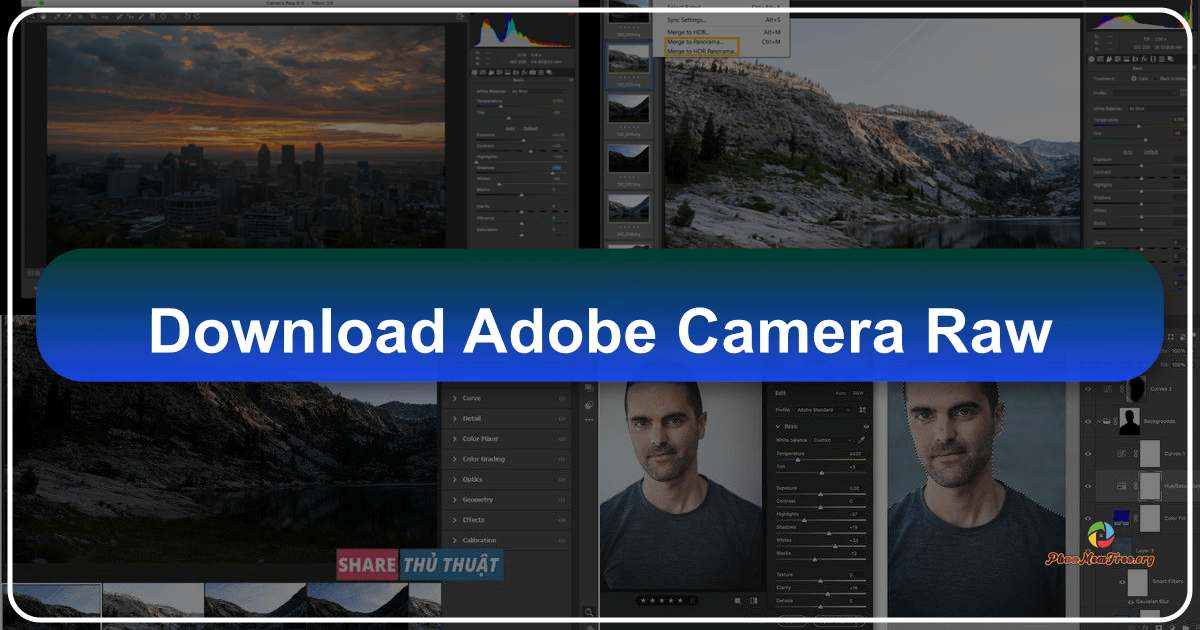Open the White Balance As Shot dropdown
This screenshot has height=630, width=1200.
[x=538, y=91]
